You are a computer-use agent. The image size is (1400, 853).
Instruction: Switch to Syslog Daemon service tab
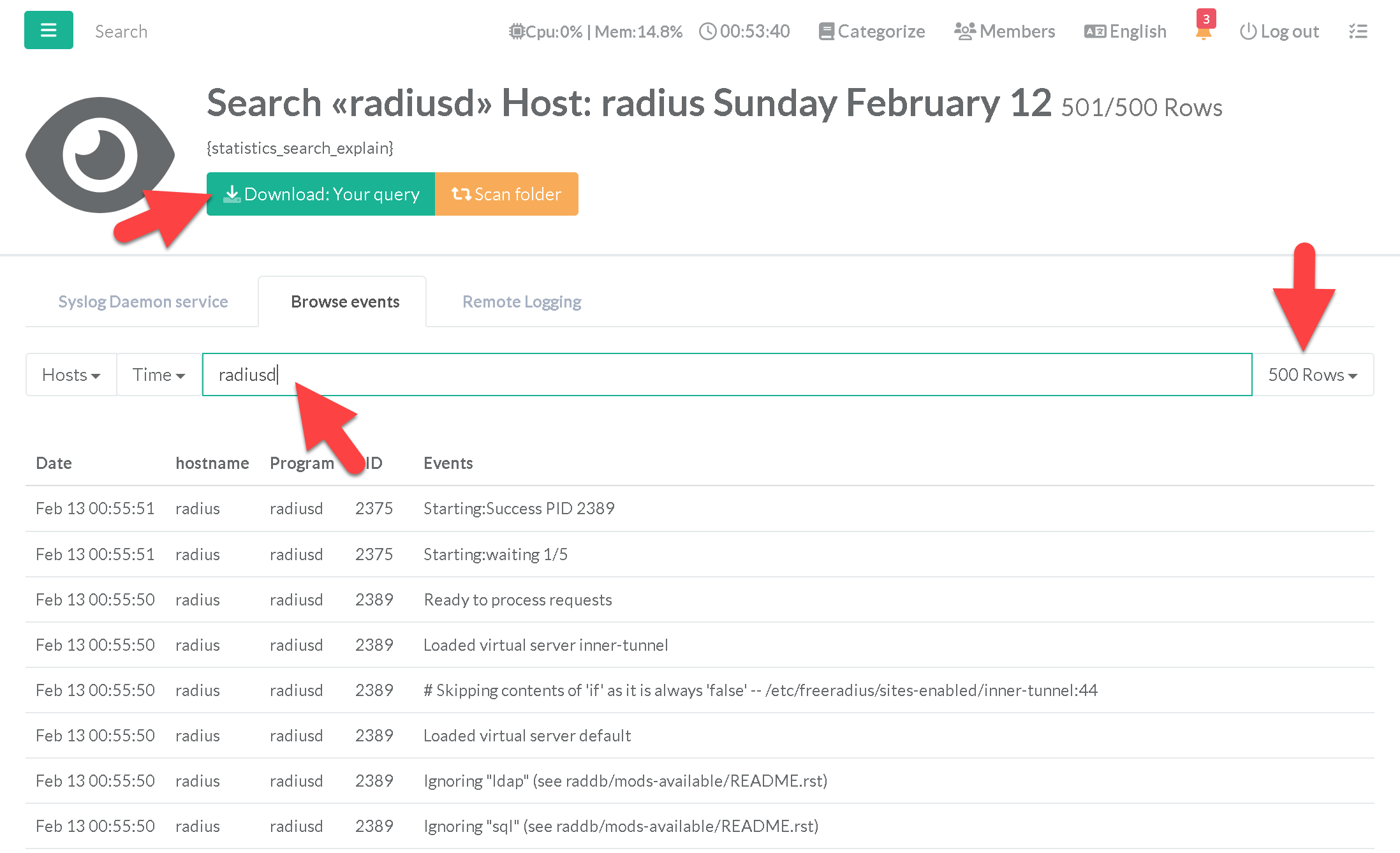(x=143, y=301)
